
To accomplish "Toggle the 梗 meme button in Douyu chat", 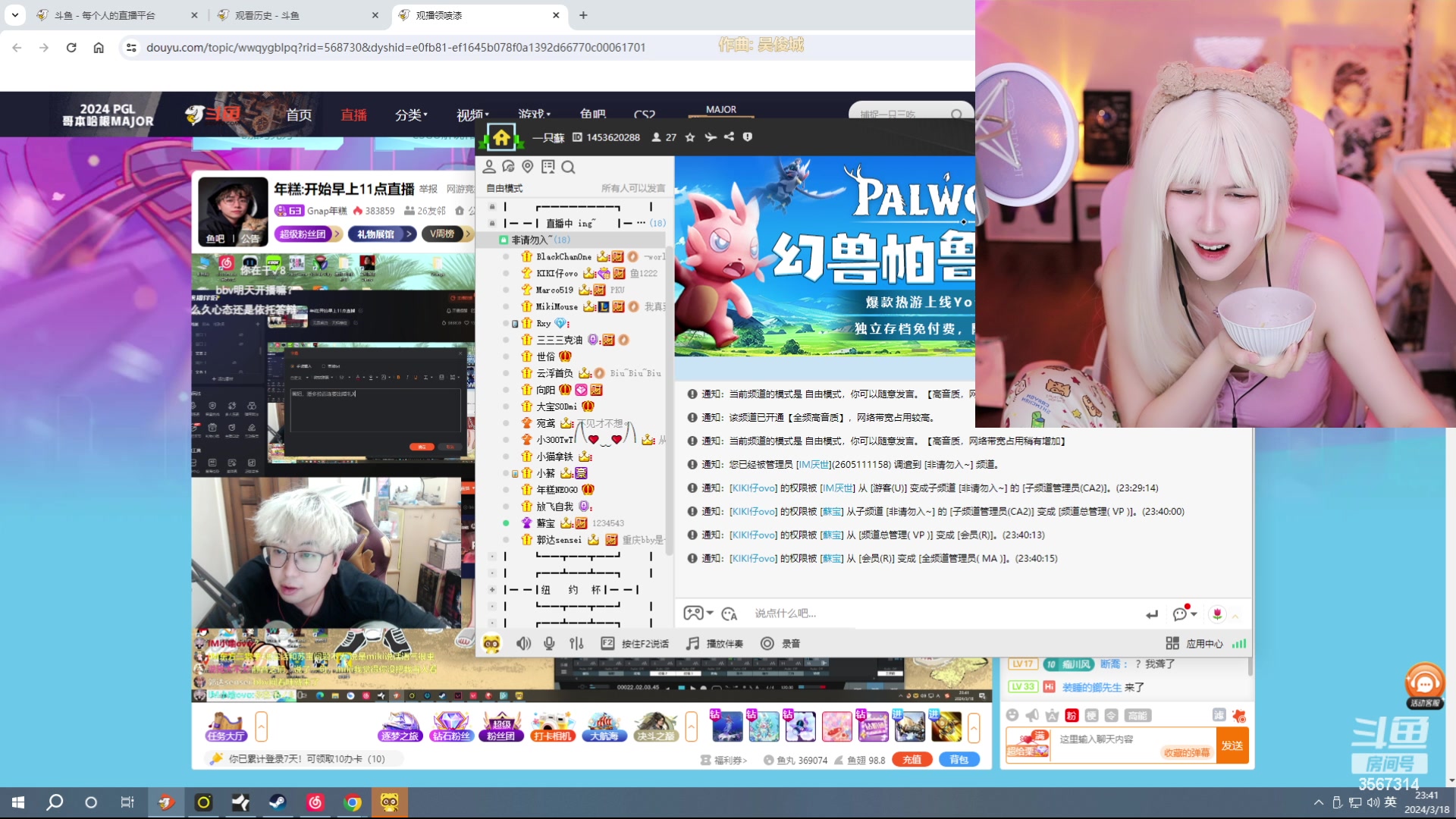I will pos(1091,715).
